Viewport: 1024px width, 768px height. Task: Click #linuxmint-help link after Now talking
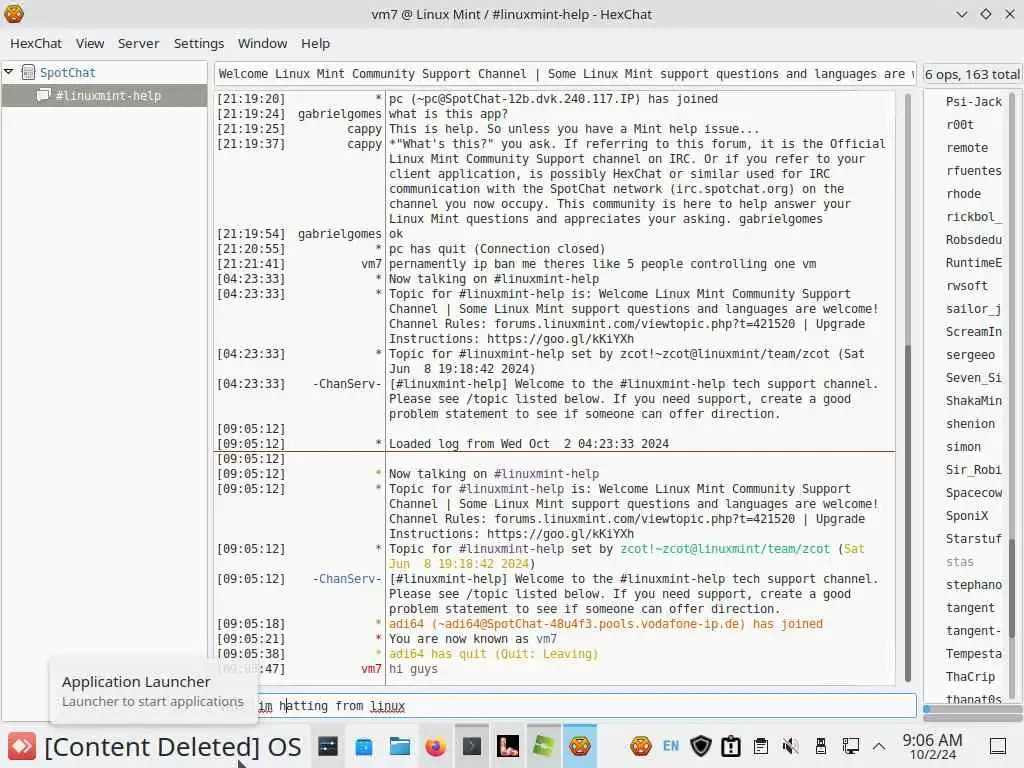click(x=546, y=474)
